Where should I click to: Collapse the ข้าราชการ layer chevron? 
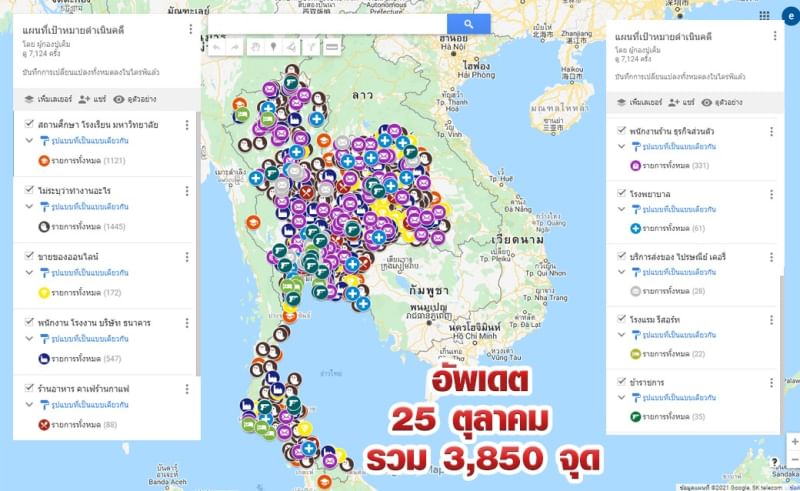pos(621,397)
